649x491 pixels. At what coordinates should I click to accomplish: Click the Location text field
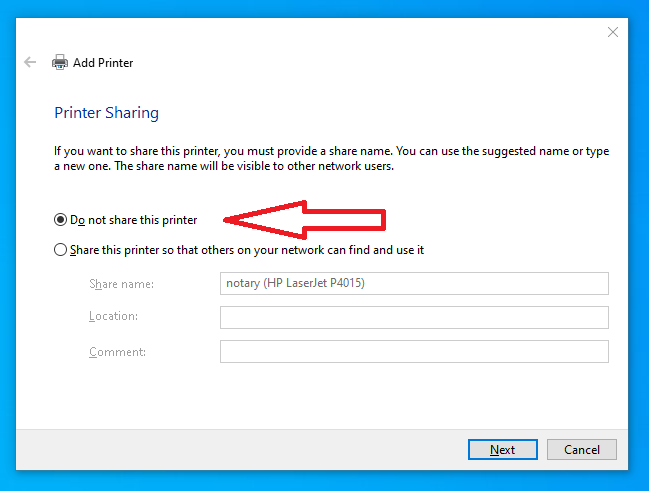tap(414, 317)
